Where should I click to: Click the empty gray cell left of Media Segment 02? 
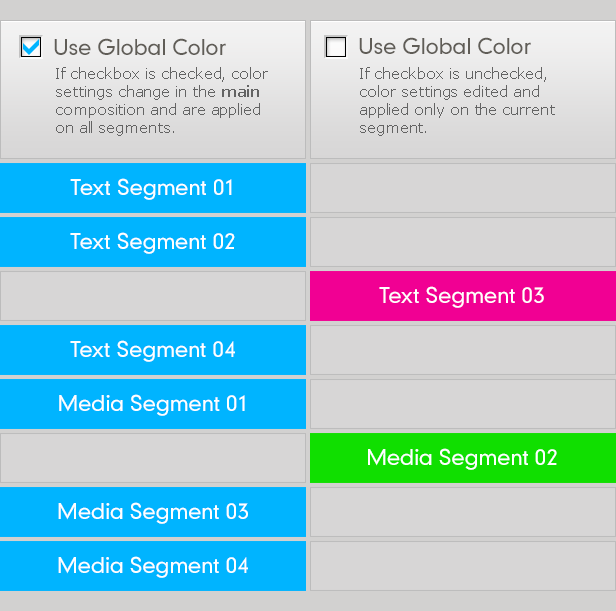pos(153,458)
